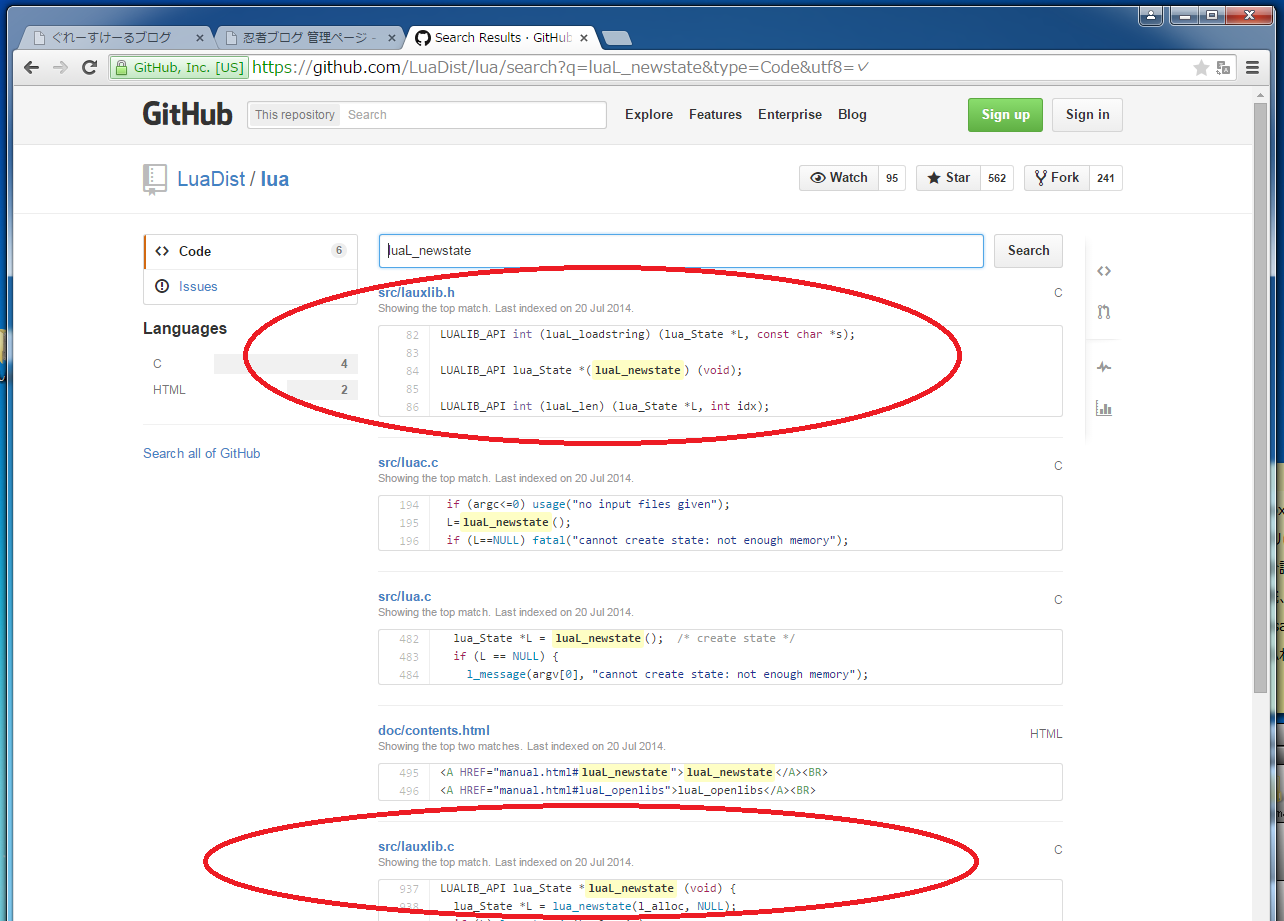1284x921 pixels.
Task: Open the Code search results tab
Action: 250,251
